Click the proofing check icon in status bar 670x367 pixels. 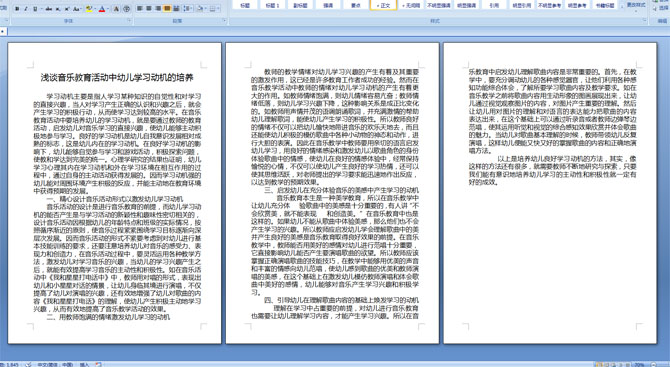pos(28,364)
